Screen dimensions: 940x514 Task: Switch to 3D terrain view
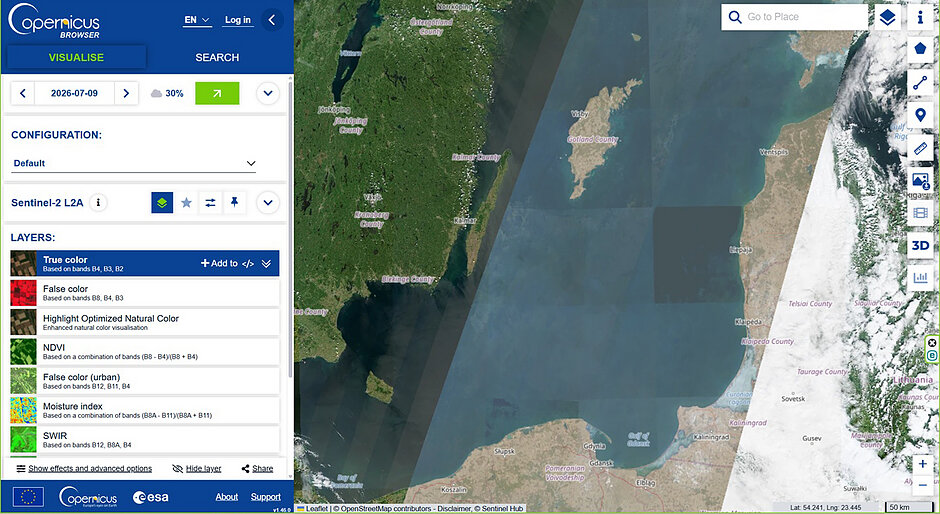(x=920, y=245)
